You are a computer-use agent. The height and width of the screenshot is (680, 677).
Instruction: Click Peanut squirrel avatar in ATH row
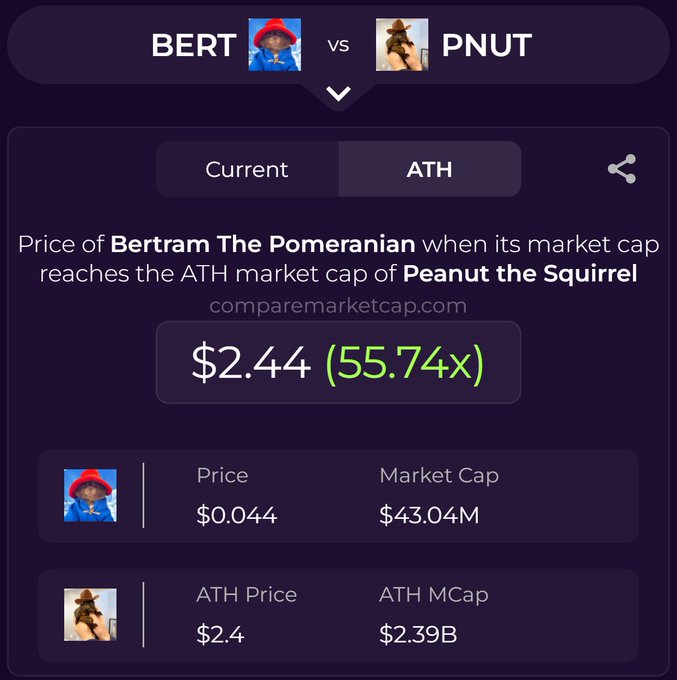90,615
